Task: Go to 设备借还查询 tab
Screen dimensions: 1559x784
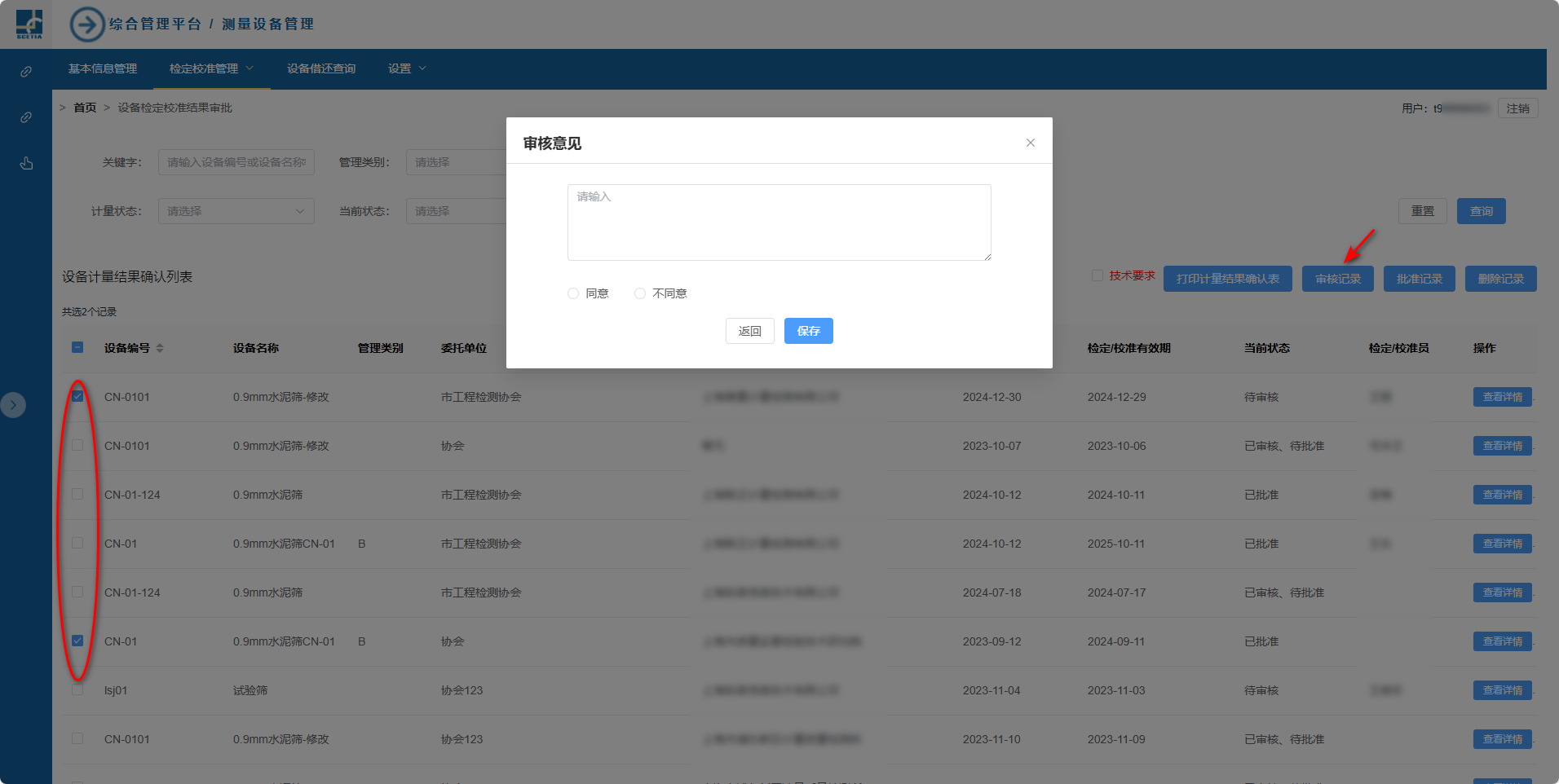Action: (321, 68)
